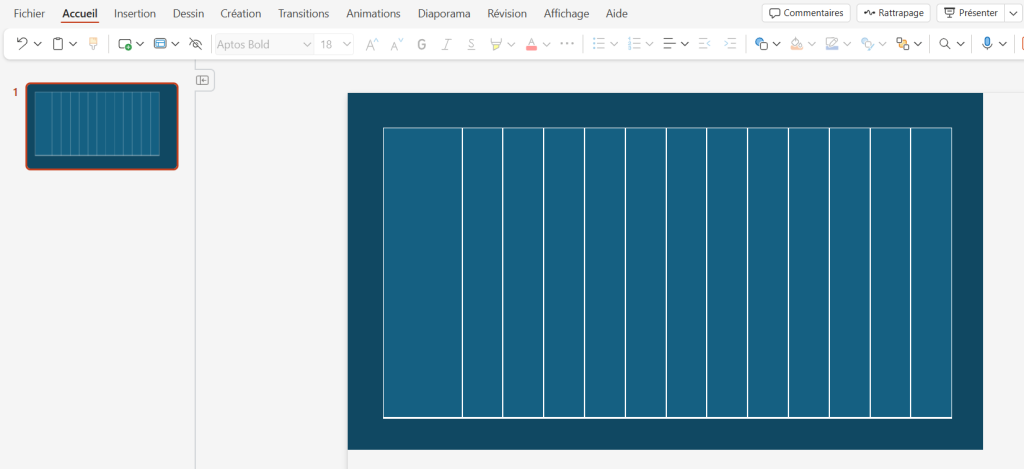Click the Commentaires button
The image size is (1024, 469).
(x=806, y=13)
